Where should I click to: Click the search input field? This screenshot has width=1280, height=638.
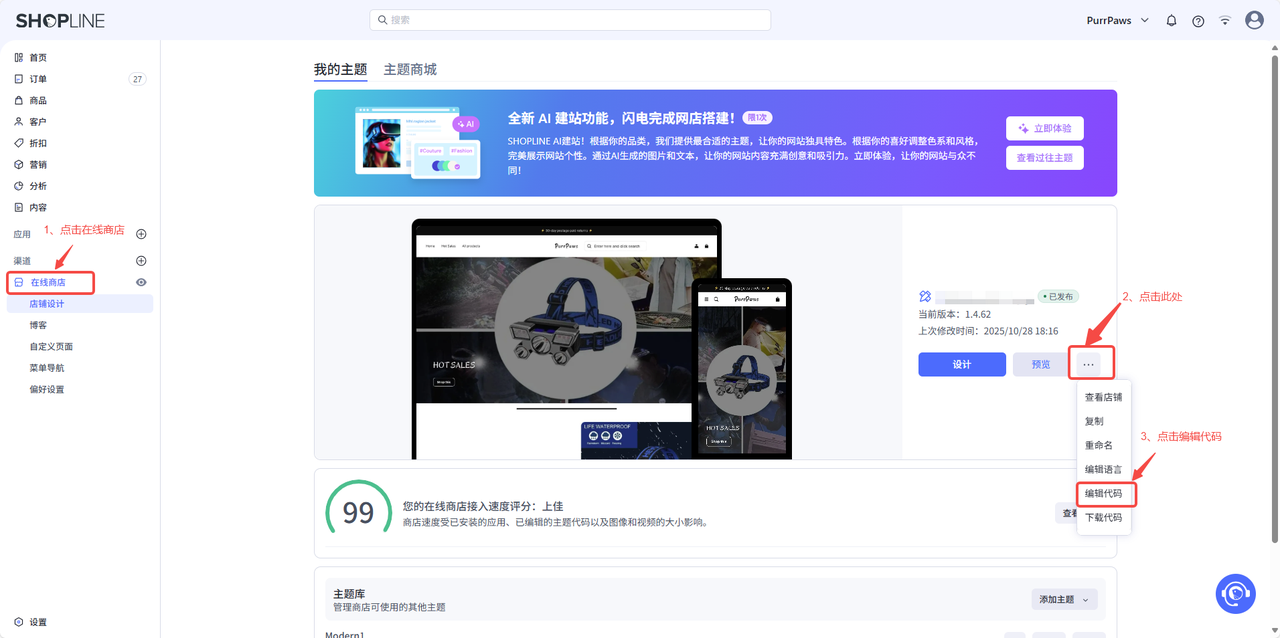pyautogui.click(x=570, y=20)
